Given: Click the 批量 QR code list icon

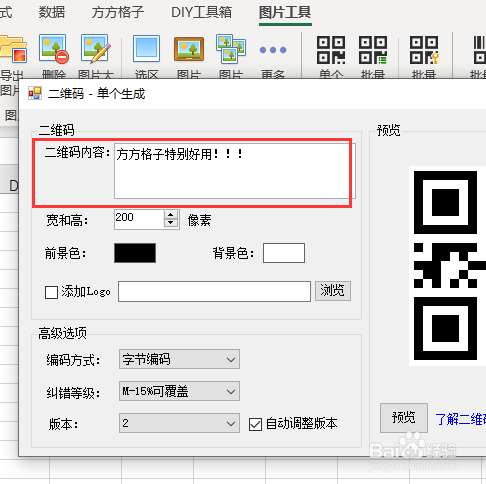Looking at the screenshot, I should (x=373, y=50).
